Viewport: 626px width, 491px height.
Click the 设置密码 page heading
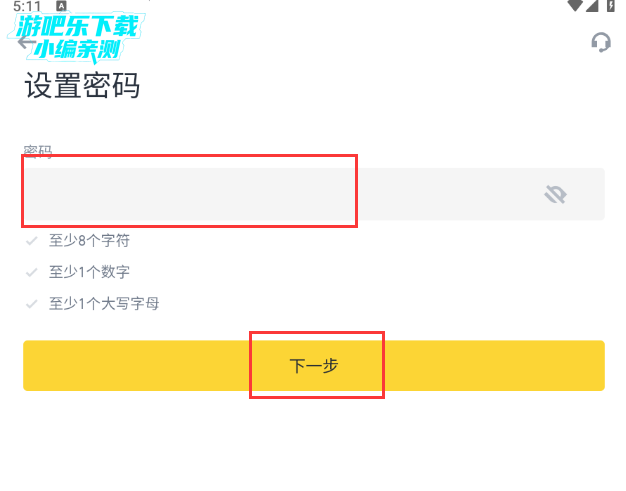pos(82,85)
